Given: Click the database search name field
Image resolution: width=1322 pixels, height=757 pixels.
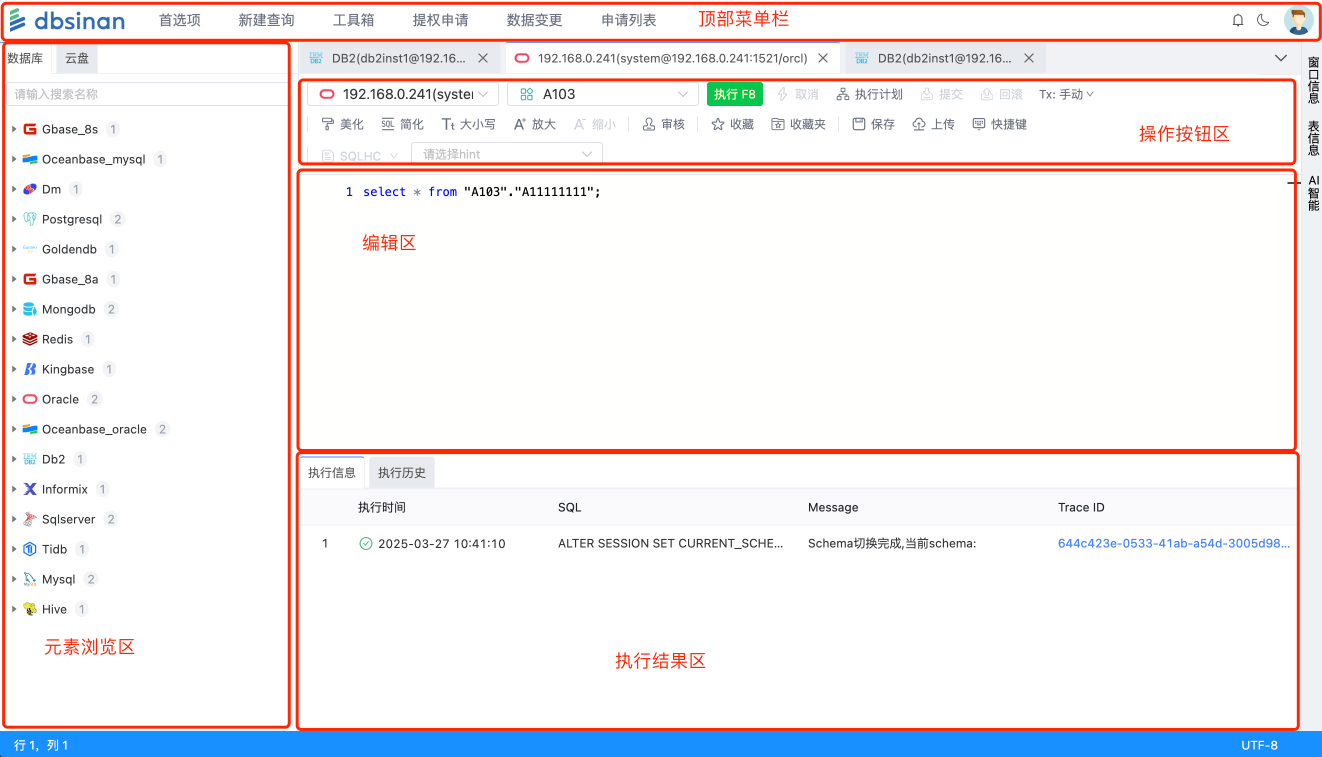Looking at the screenshot, I should click(146, 94).
